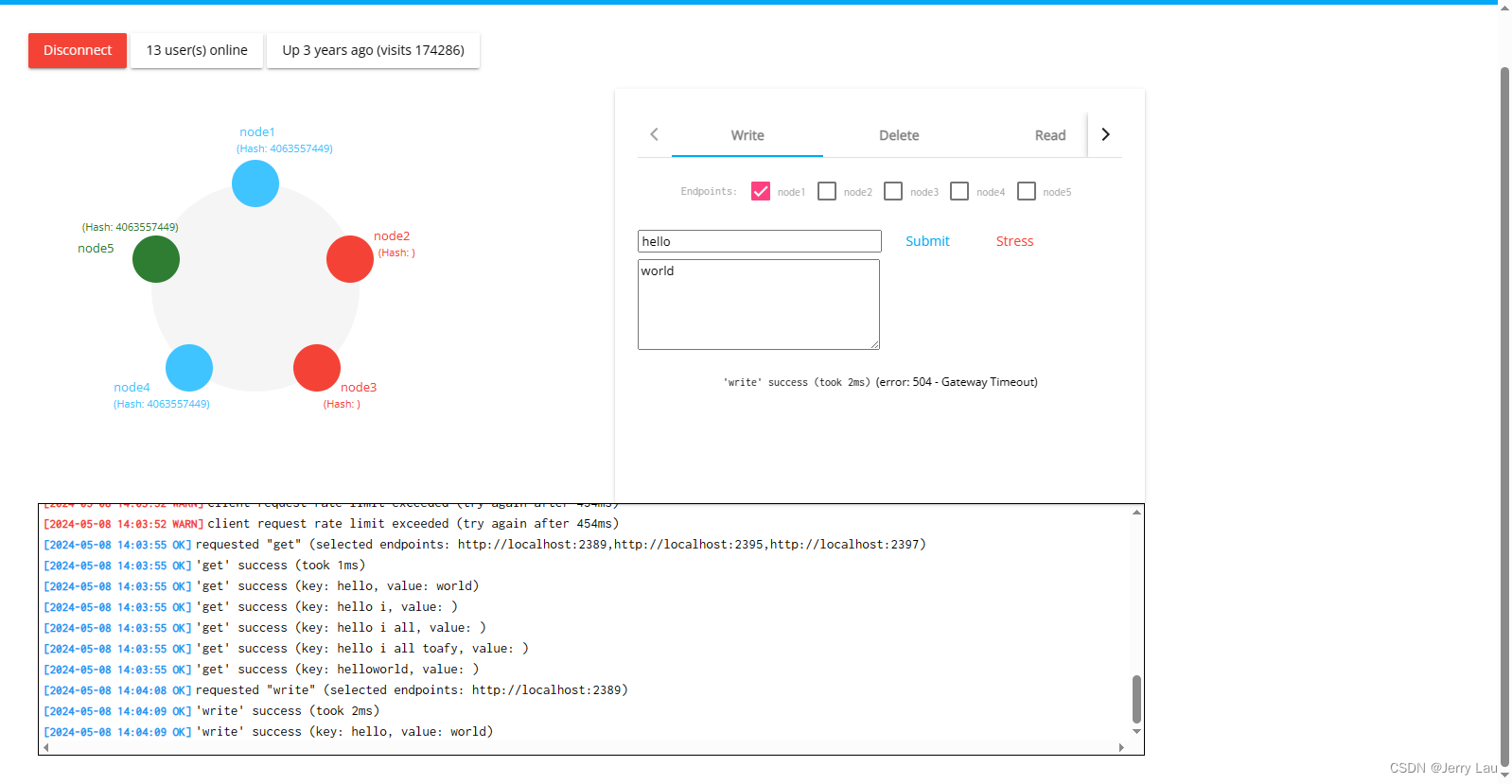Click the Disconnect button
The image size is (1512, 784).
pyautogui.click(x=78, y=50)
